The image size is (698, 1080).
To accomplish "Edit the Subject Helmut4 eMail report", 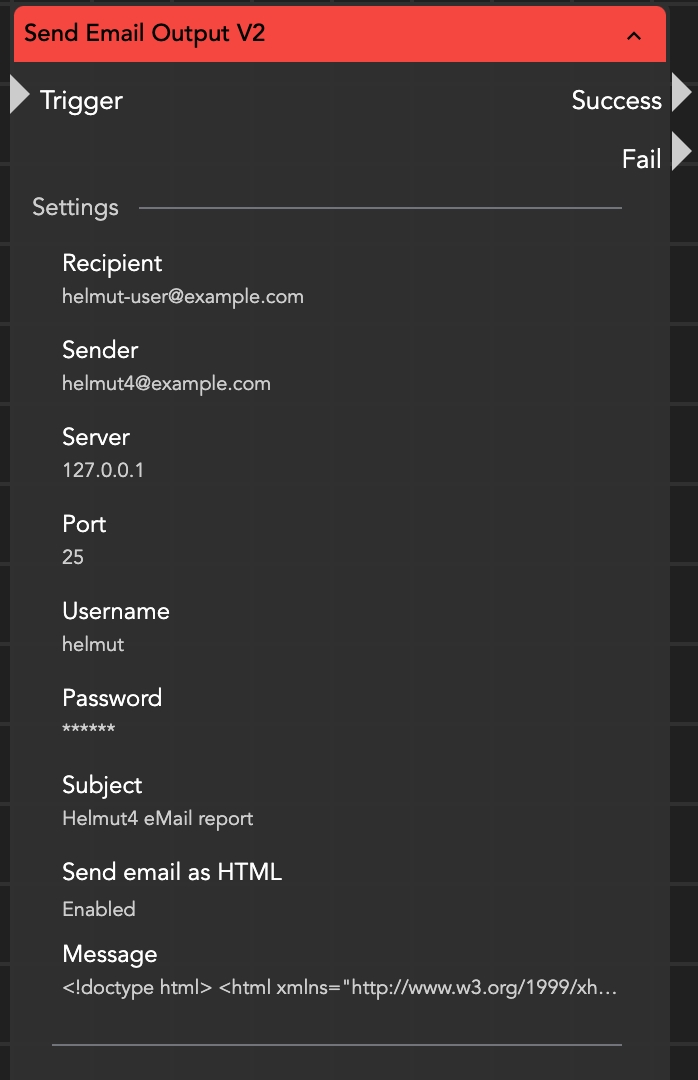I will coord(158,819).
